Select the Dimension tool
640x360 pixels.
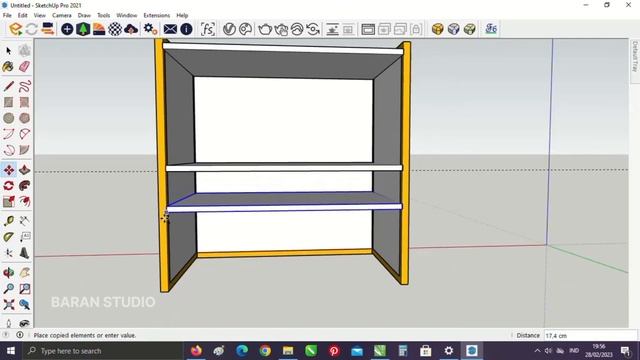click(x=24, y=221)
